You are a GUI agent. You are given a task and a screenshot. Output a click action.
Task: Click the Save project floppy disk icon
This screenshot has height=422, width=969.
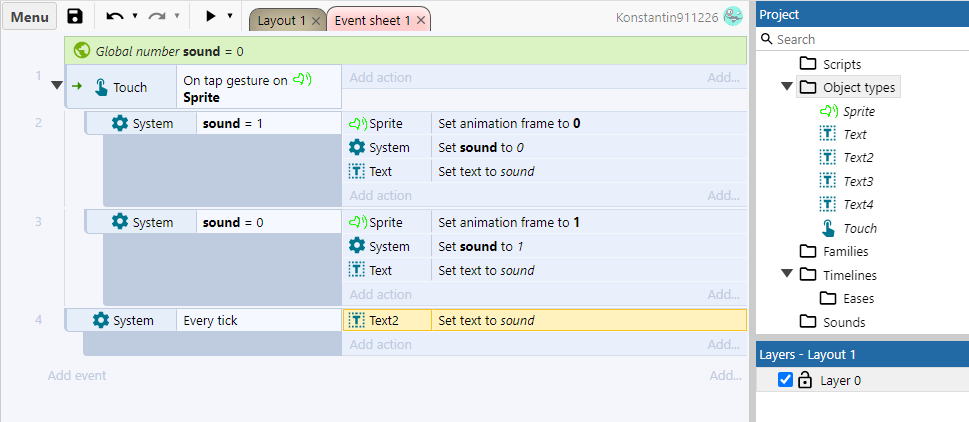tap(75, 17)
